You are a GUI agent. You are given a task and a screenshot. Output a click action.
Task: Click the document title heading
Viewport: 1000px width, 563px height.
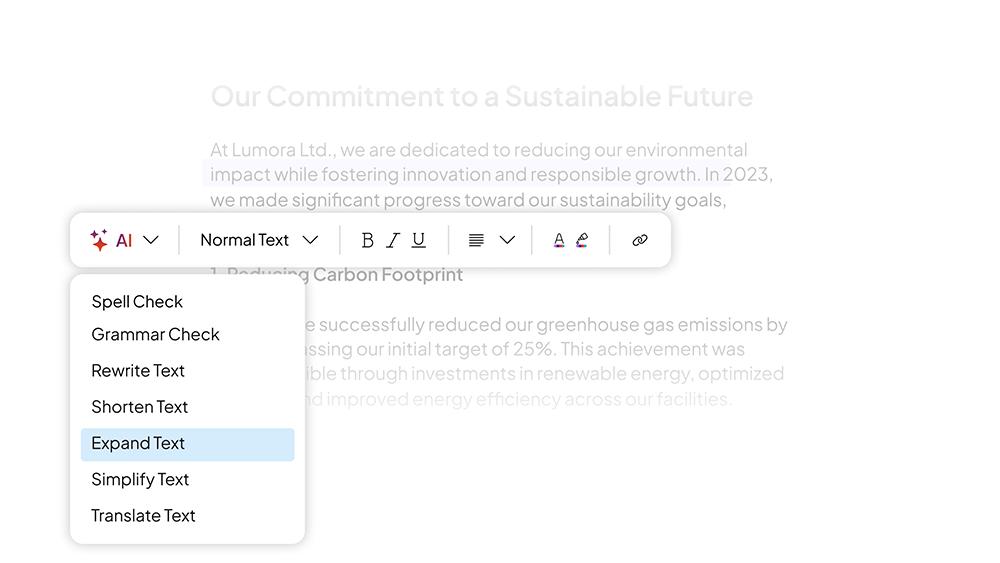(x=482, y=97)
